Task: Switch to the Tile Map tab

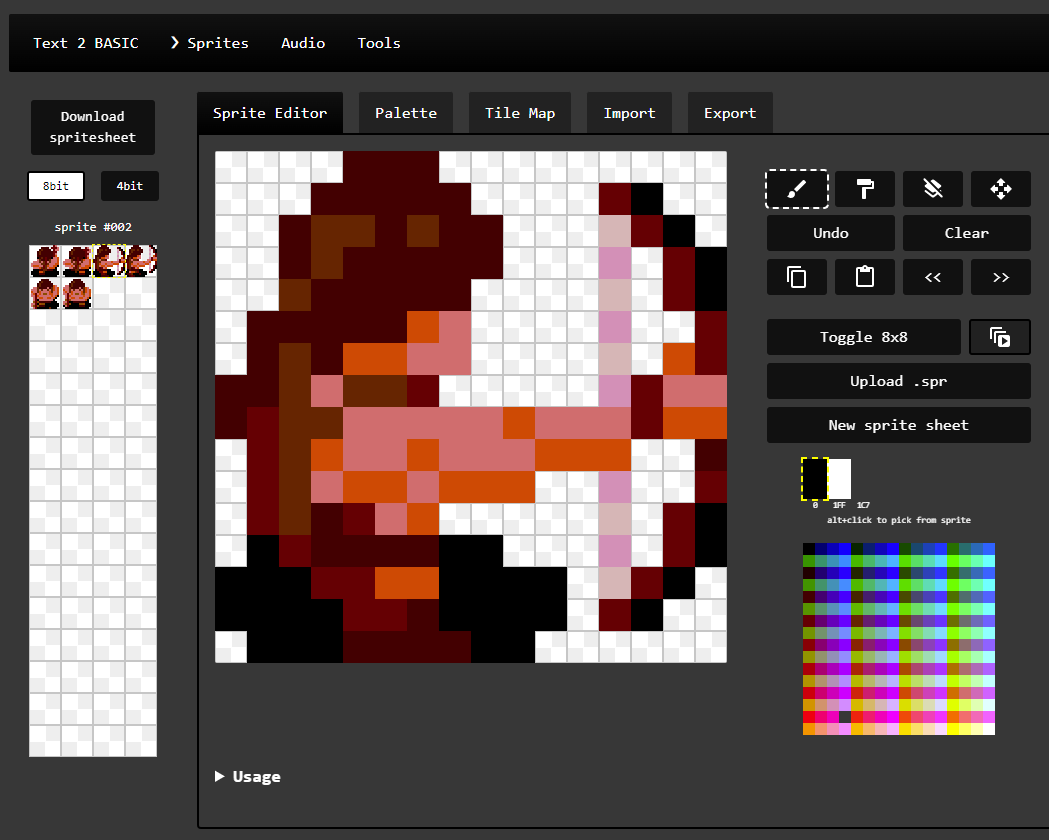Action: pyautogui.click(x=519, y=113)
